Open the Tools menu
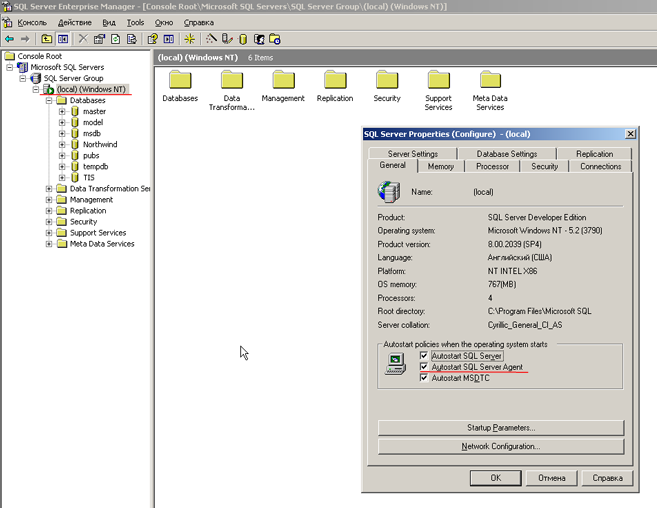 (135, 22)
